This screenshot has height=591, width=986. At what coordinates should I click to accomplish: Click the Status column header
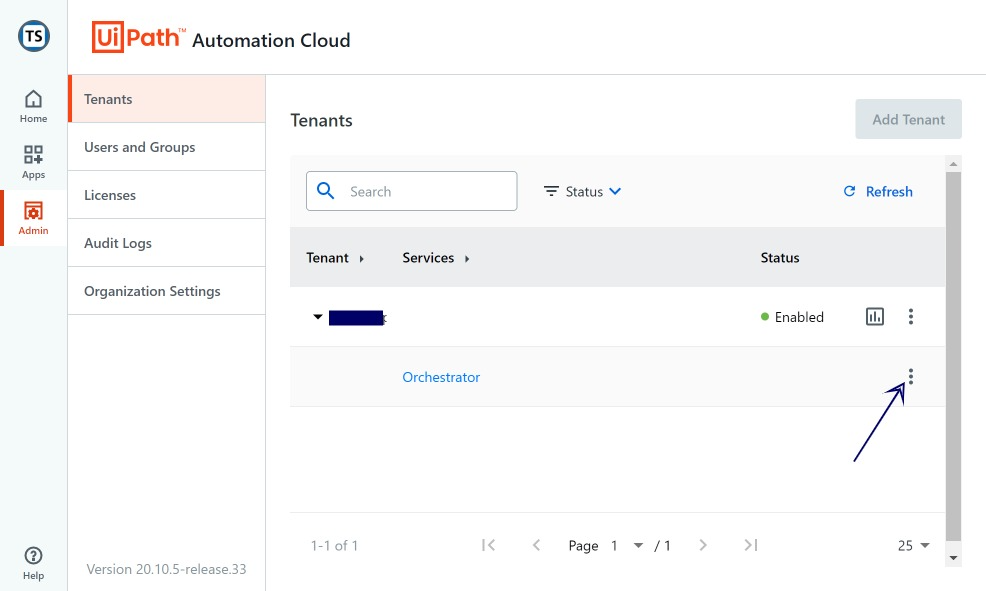pyautogui.click(x=780, y=258)
